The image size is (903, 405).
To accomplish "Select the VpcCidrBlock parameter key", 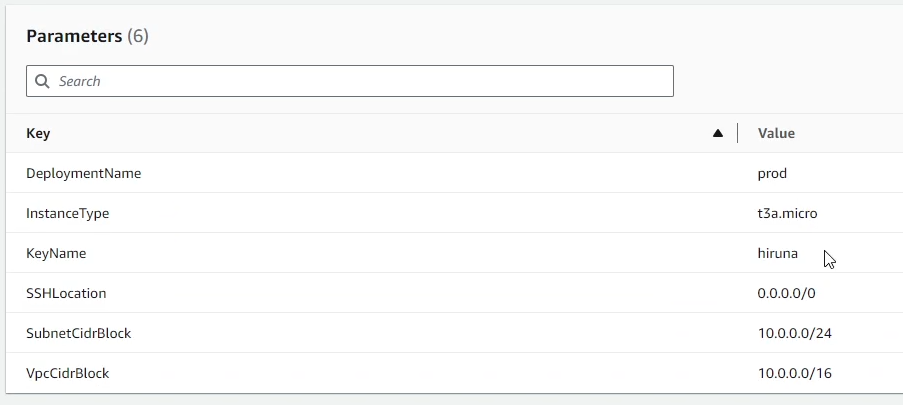I will [67, 373].
